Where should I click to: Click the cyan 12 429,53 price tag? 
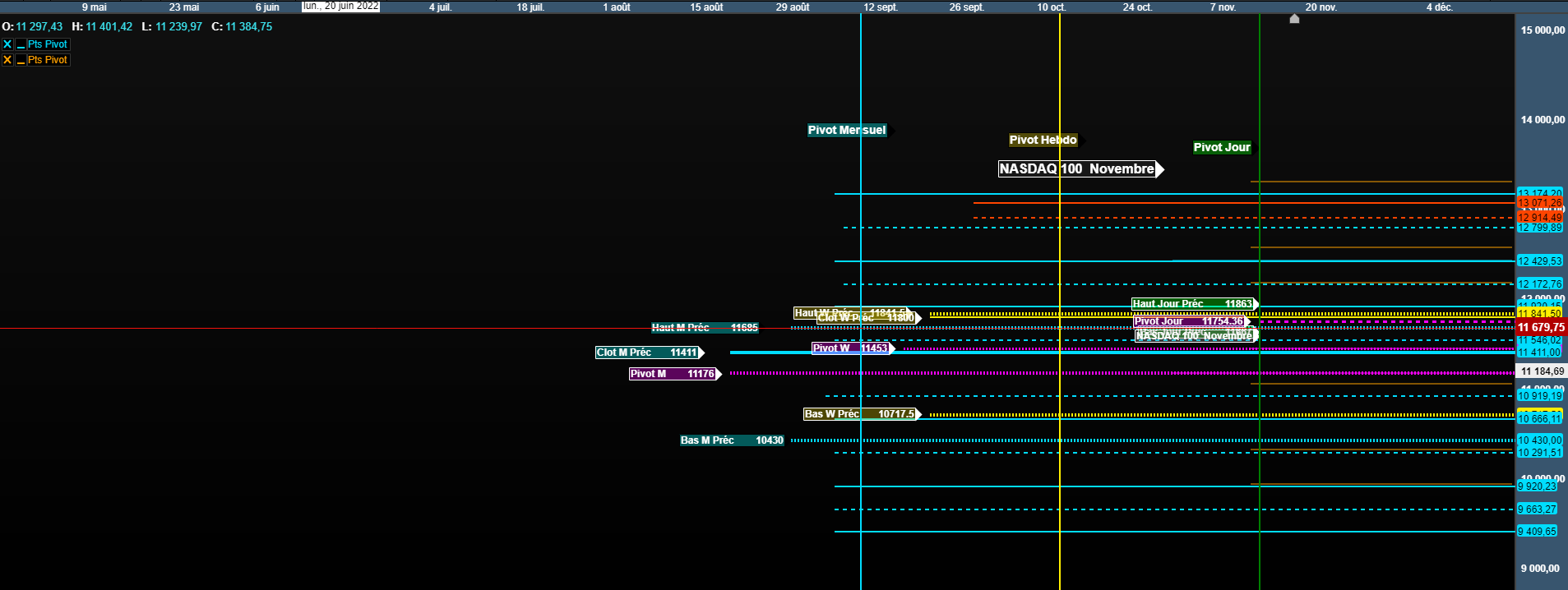pyautogui.click(x=1539, y=261)
